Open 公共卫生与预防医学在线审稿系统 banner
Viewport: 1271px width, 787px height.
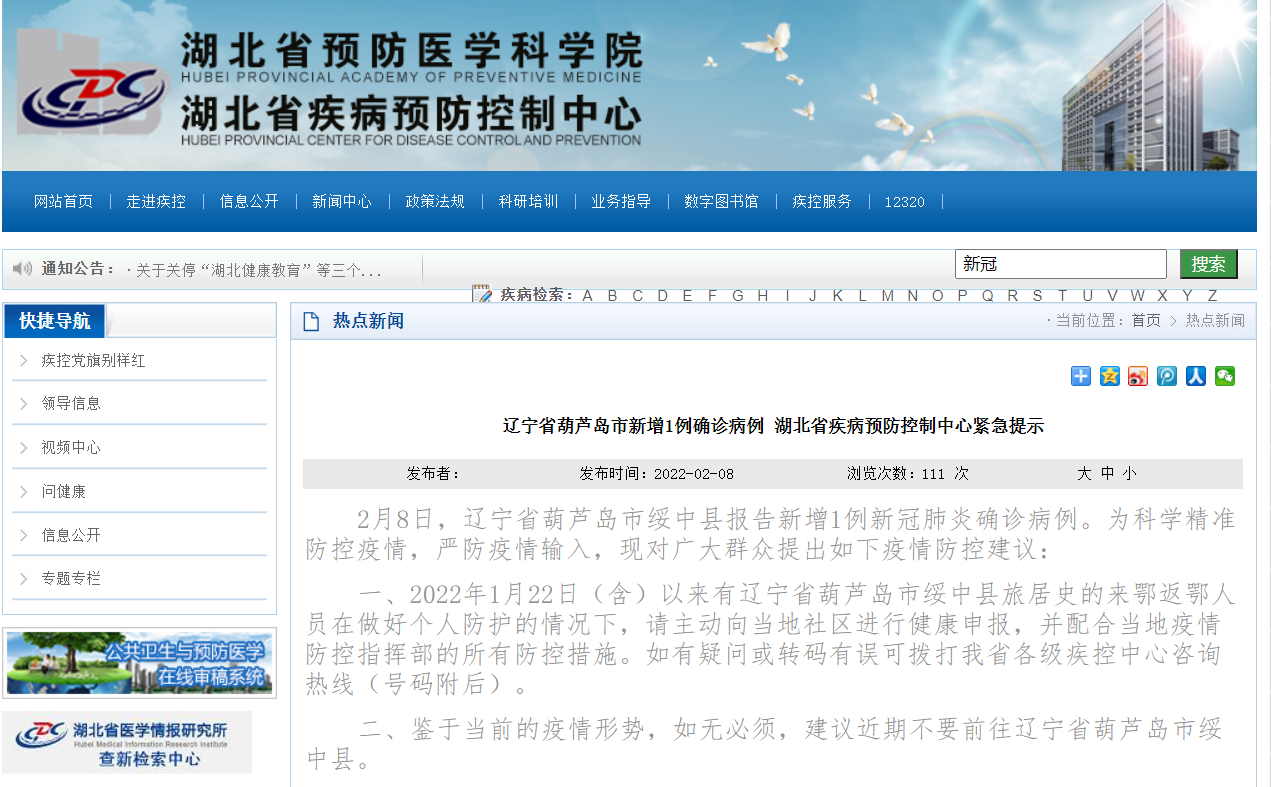pyautogui.click(x=139, y=662)
